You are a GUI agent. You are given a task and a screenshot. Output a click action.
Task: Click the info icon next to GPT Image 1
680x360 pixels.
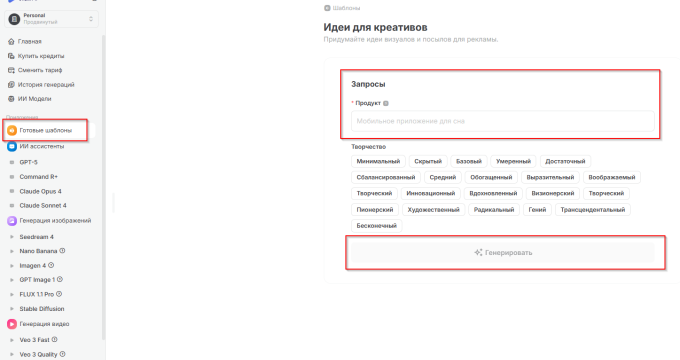tap(60, 279)
